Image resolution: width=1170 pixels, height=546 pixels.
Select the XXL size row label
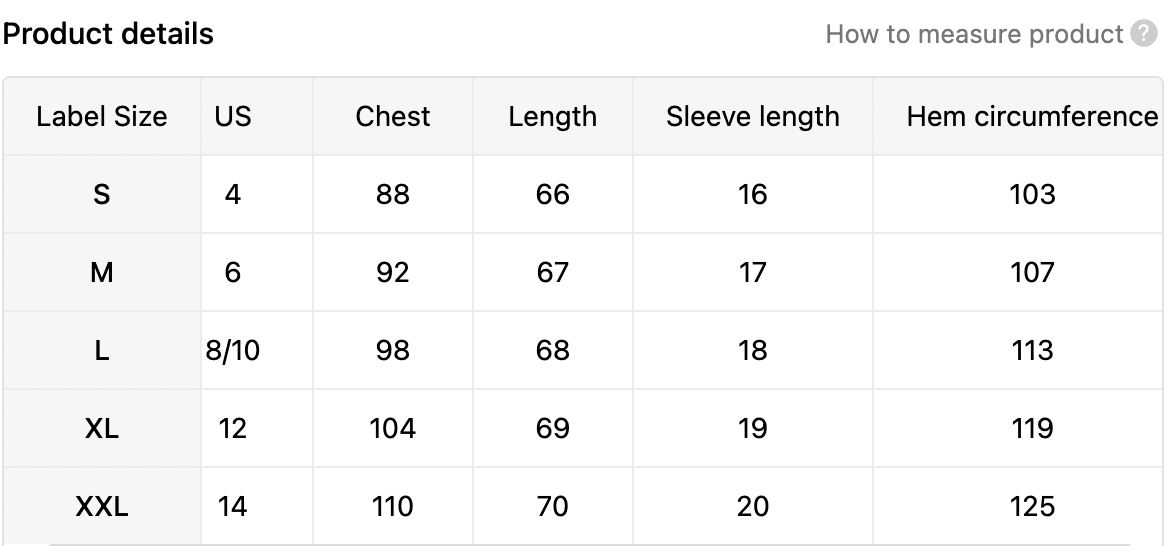pyautogui.click(x=101, y=506)
